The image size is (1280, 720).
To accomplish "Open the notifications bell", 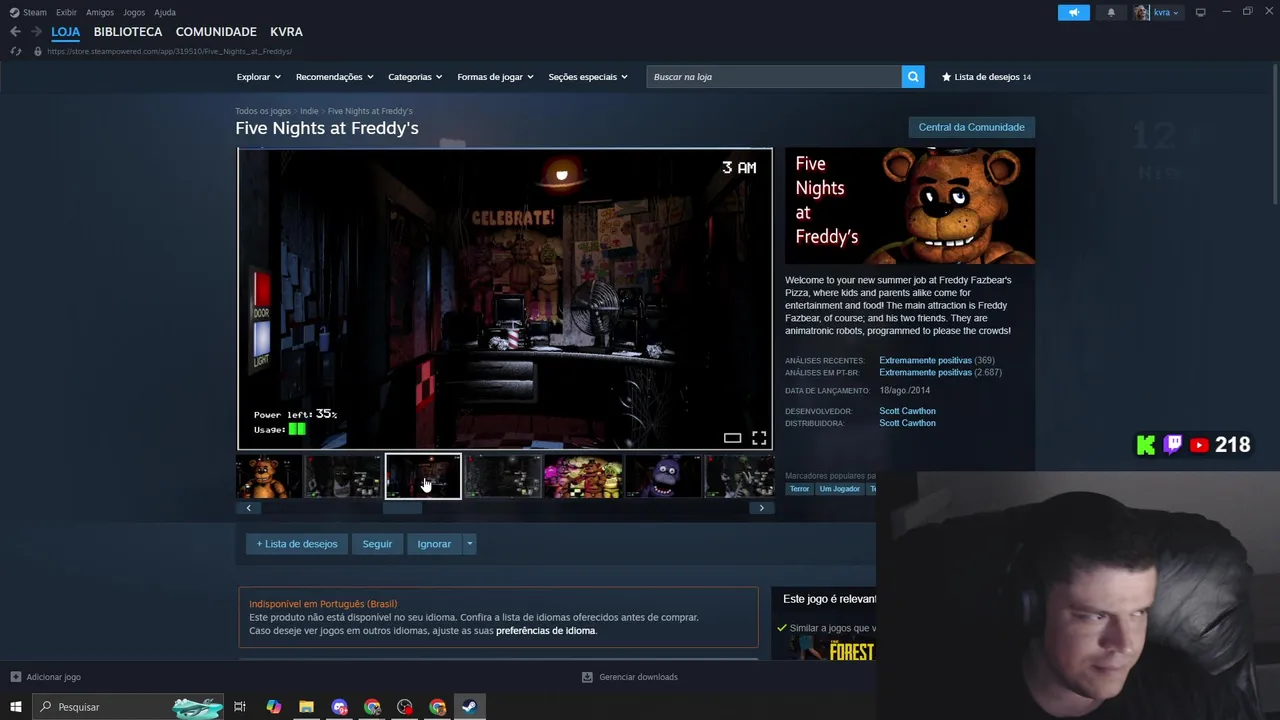I will [x=1111, y=13].
